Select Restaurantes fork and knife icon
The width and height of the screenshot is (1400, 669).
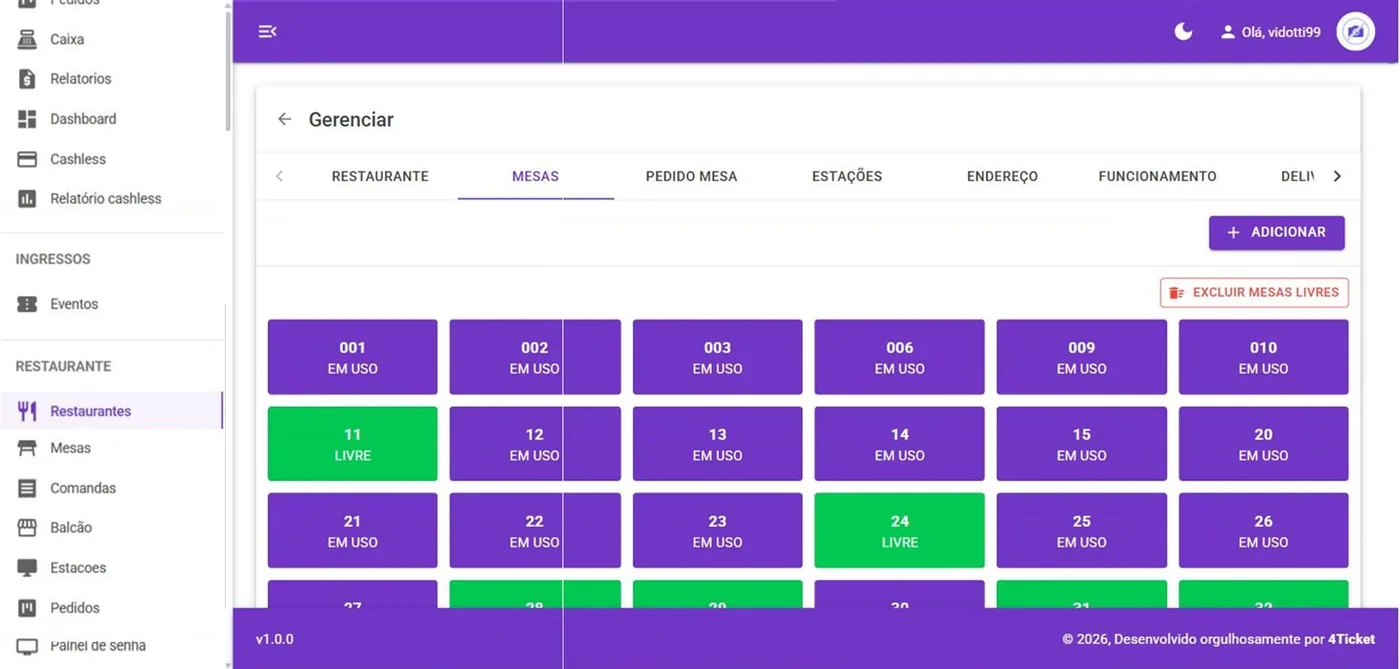(x=27, y=411)
